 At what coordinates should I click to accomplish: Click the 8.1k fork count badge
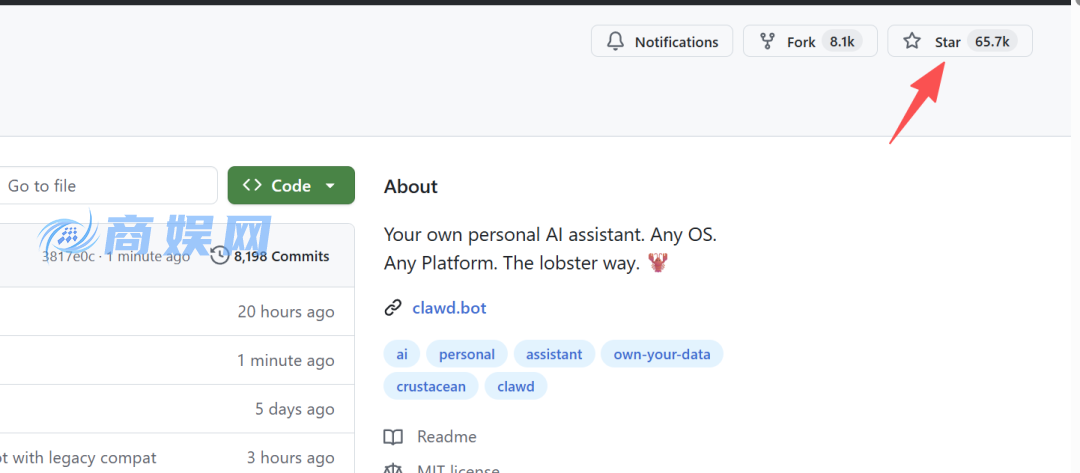841,42
